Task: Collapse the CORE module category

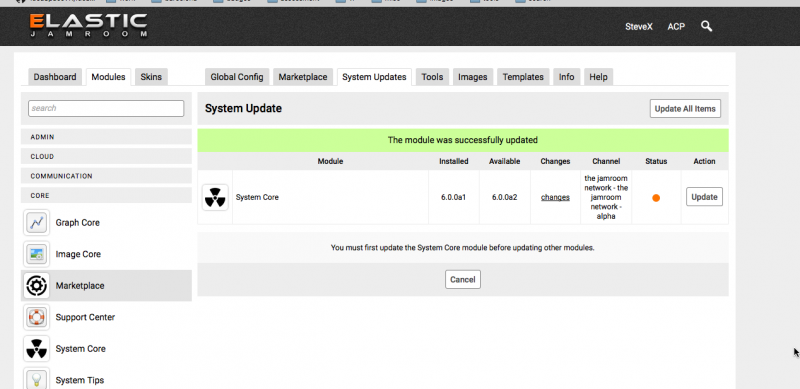Action: pos(106,196)
